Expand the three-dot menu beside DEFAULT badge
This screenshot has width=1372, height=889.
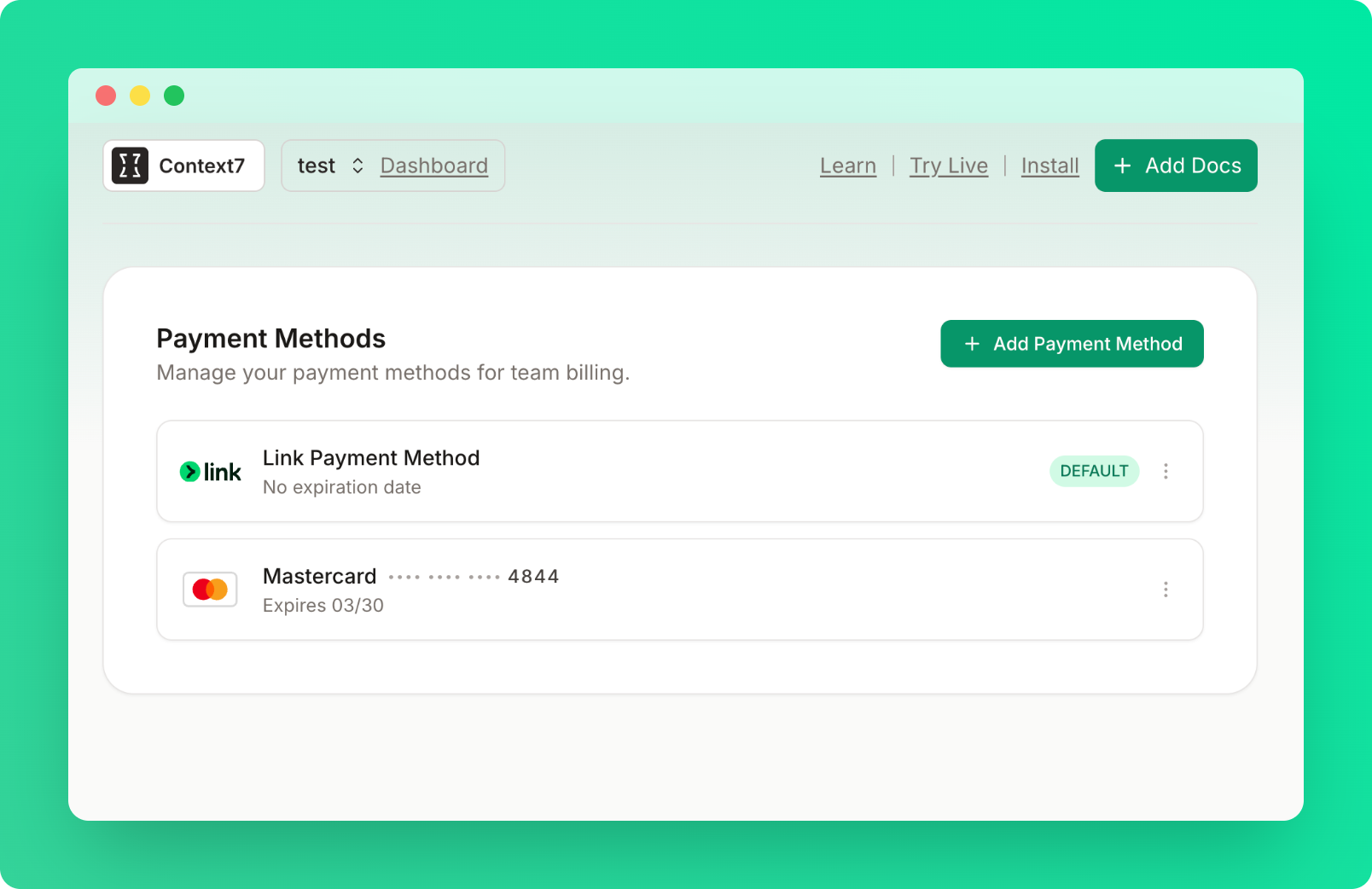pyautogui.click(x=1166, y=471)
